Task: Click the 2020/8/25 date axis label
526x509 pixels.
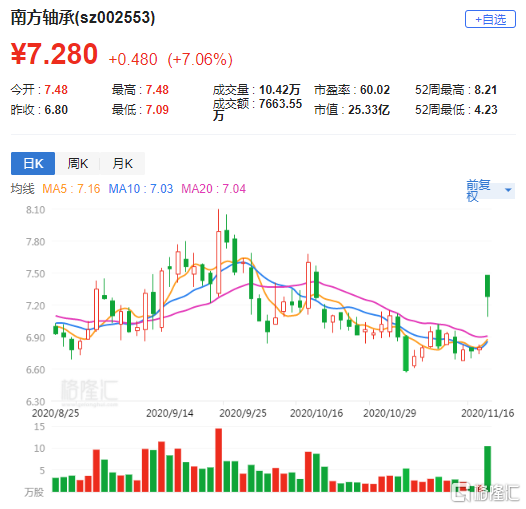Action: click(55, 413)
